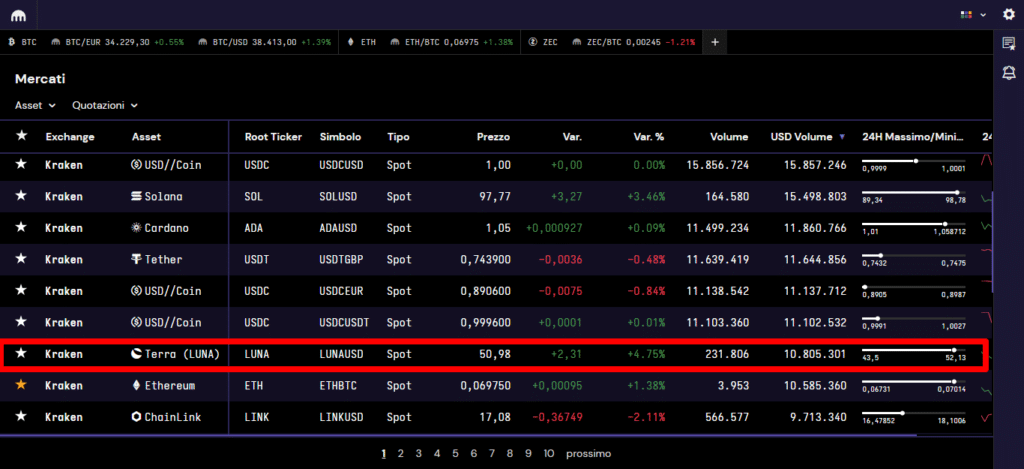Sort by Var. % column header
This screenshot has width=1024, height=469.
click(x=648, y=137)
